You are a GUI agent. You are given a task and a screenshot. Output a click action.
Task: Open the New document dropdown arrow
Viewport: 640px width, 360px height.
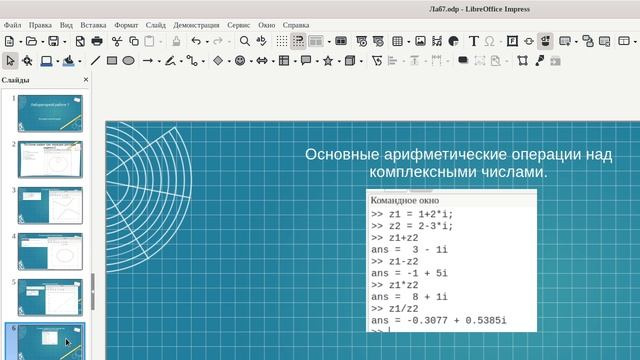click(x=20, y=42)
